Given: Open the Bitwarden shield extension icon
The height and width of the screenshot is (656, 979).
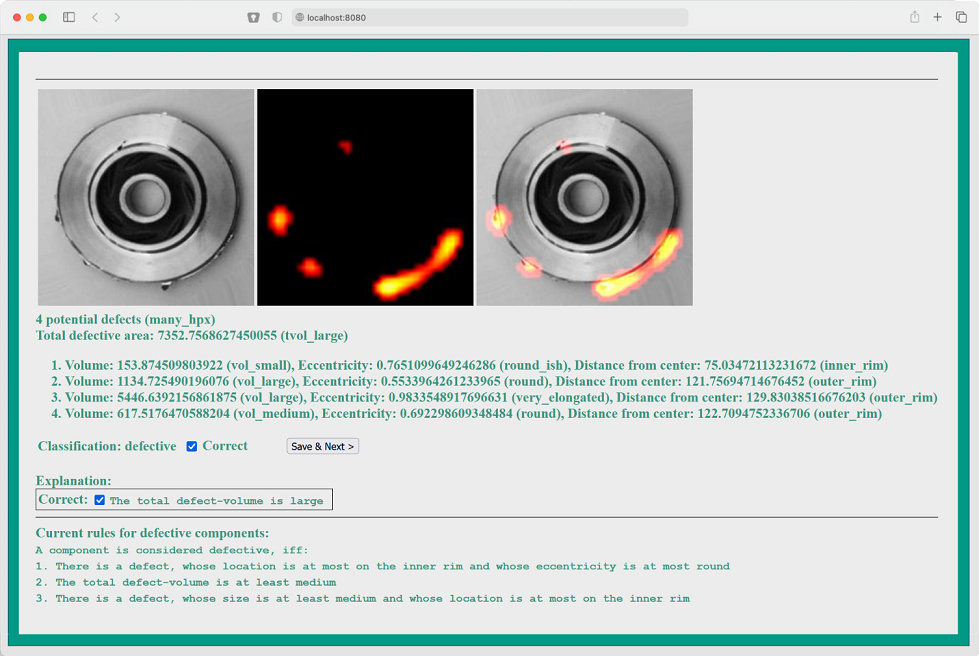Looking at the screenshot, I should (254, 17).
